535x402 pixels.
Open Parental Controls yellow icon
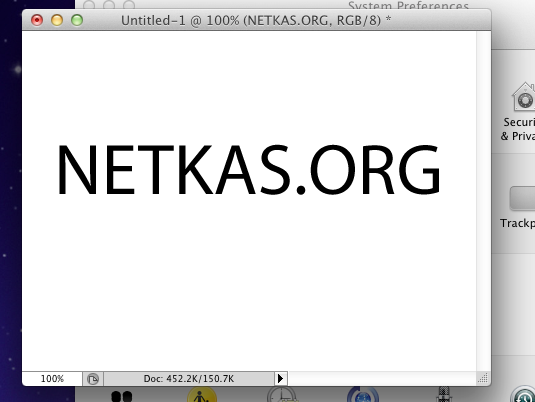pos(202,395)
